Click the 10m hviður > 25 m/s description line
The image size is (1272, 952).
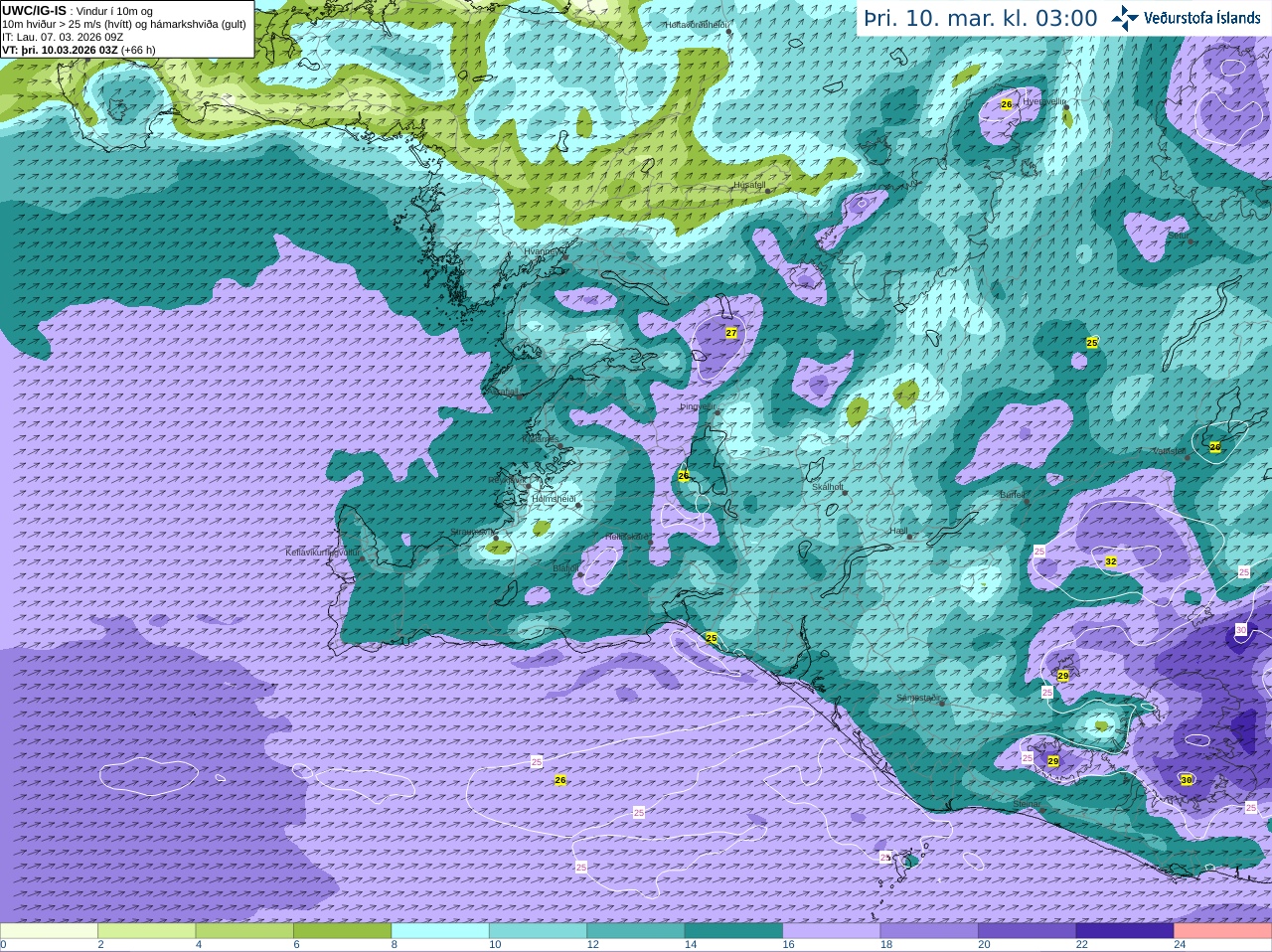(x=124, y=24)
